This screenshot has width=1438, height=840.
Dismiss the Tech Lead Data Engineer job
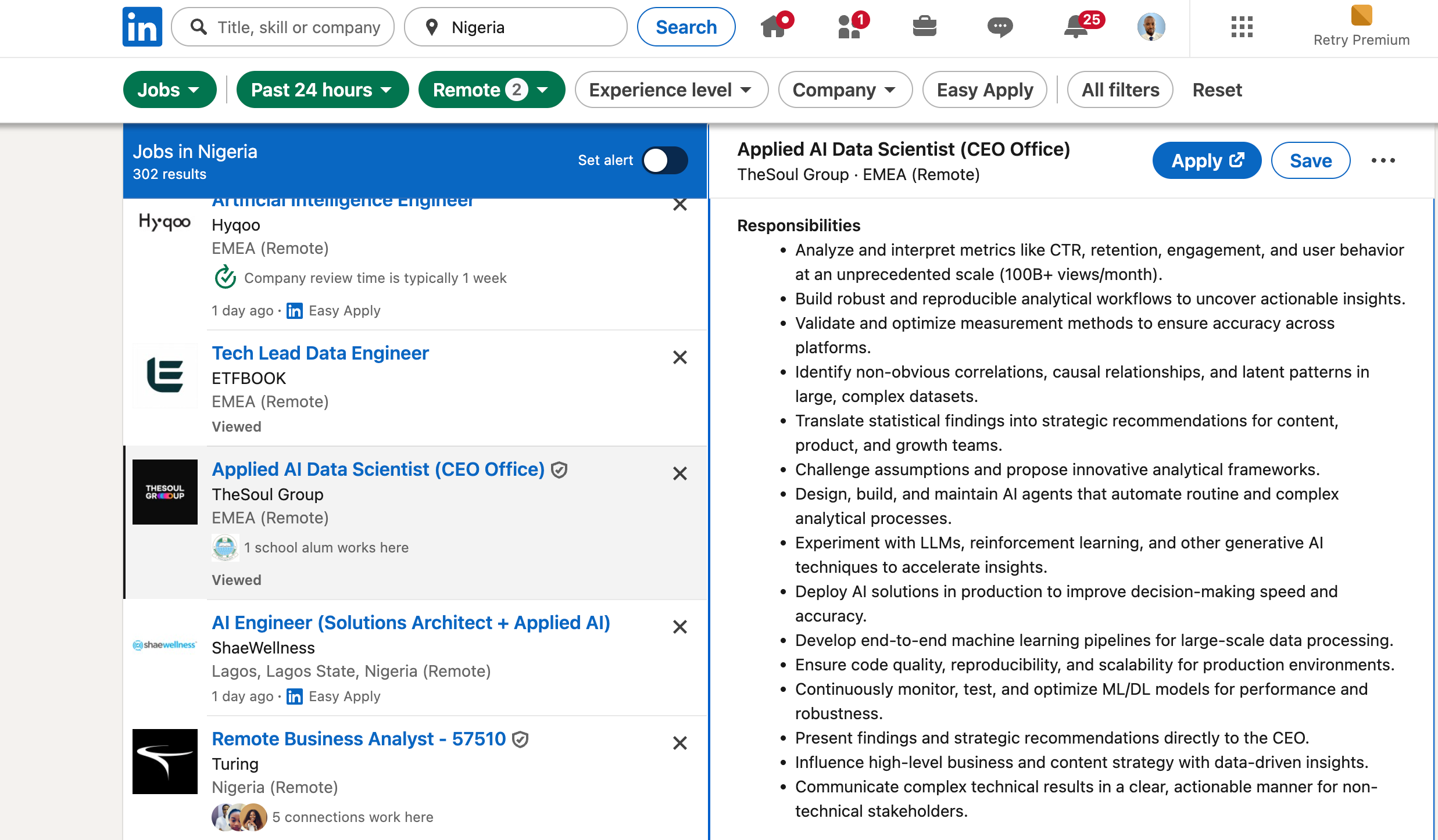pos(679,357)
